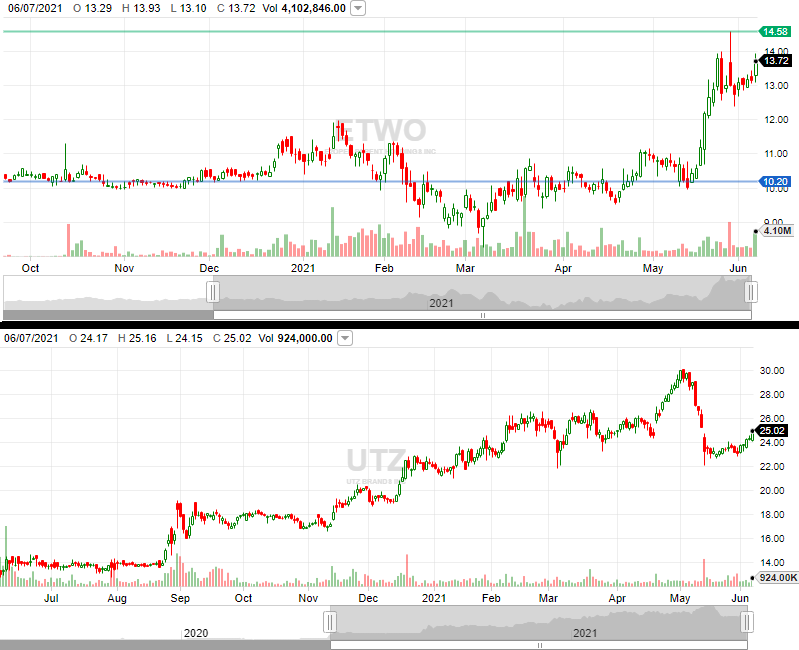Image resolution: width=799 pixels, height=650 pixels.
Task: Click the Sep axis label on UTZ chart
Action: [x=180, y=598]
